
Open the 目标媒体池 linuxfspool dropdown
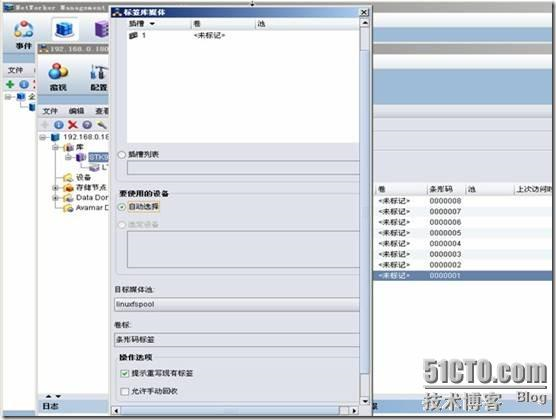[237, 304]
